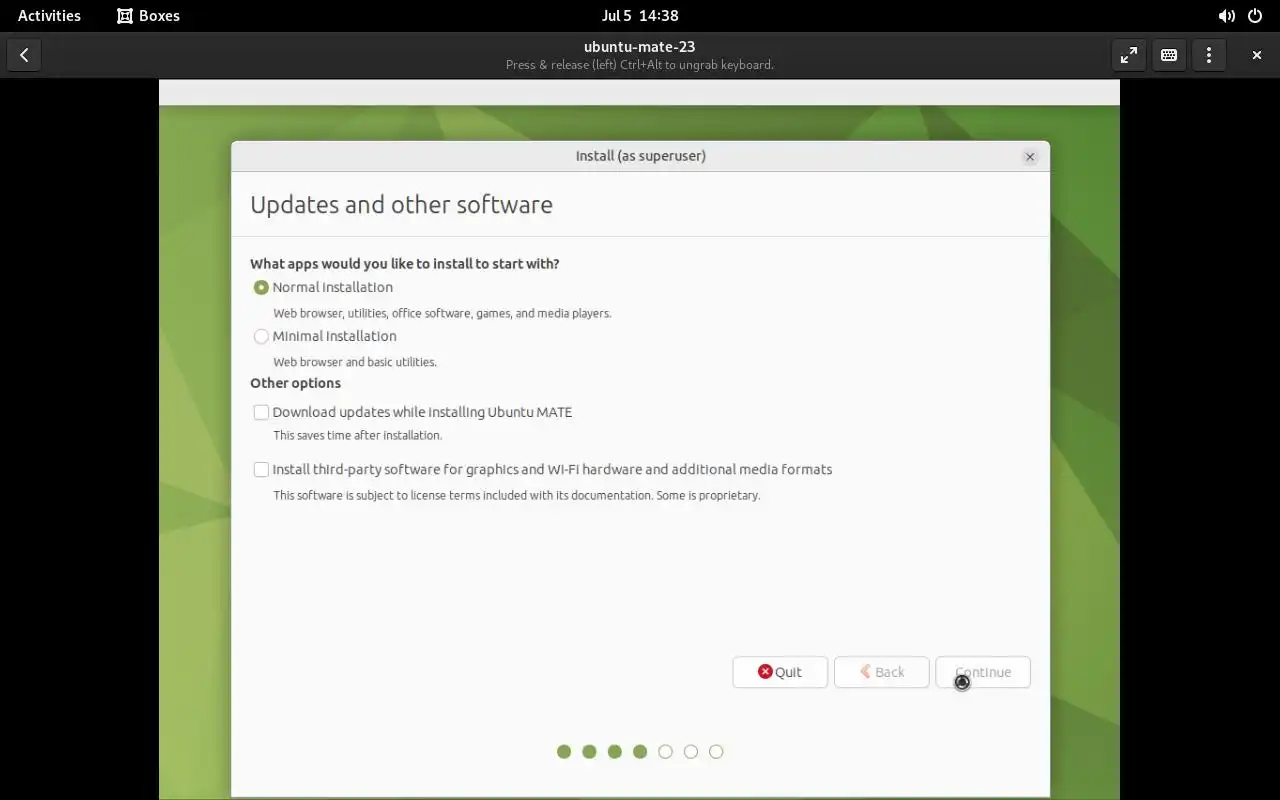Open the volume indicator in top bar

click(1226, 16)
